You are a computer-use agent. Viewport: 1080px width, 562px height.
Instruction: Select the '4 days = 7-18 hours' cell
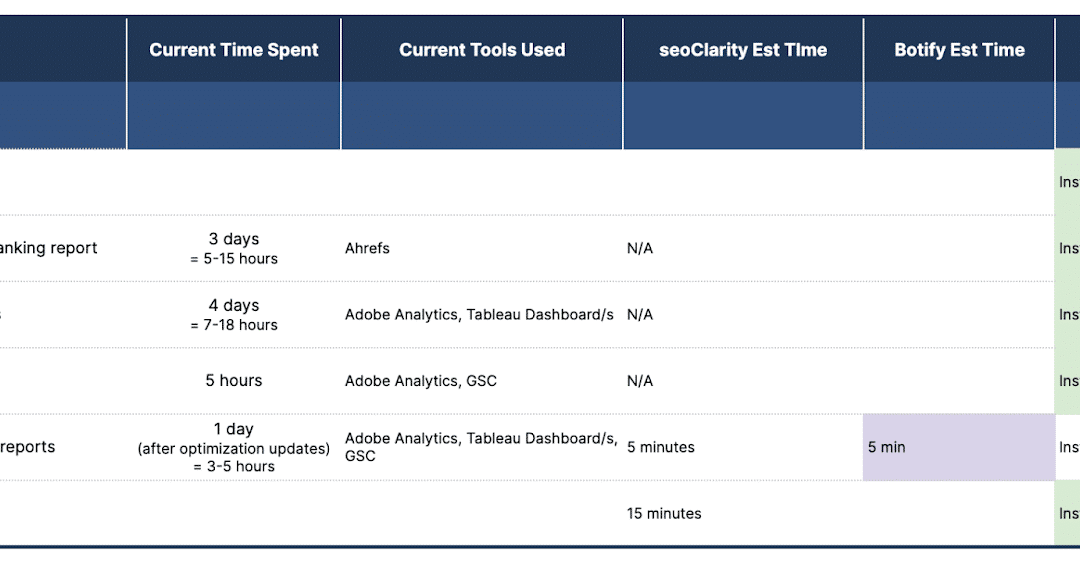click(234, 314)
